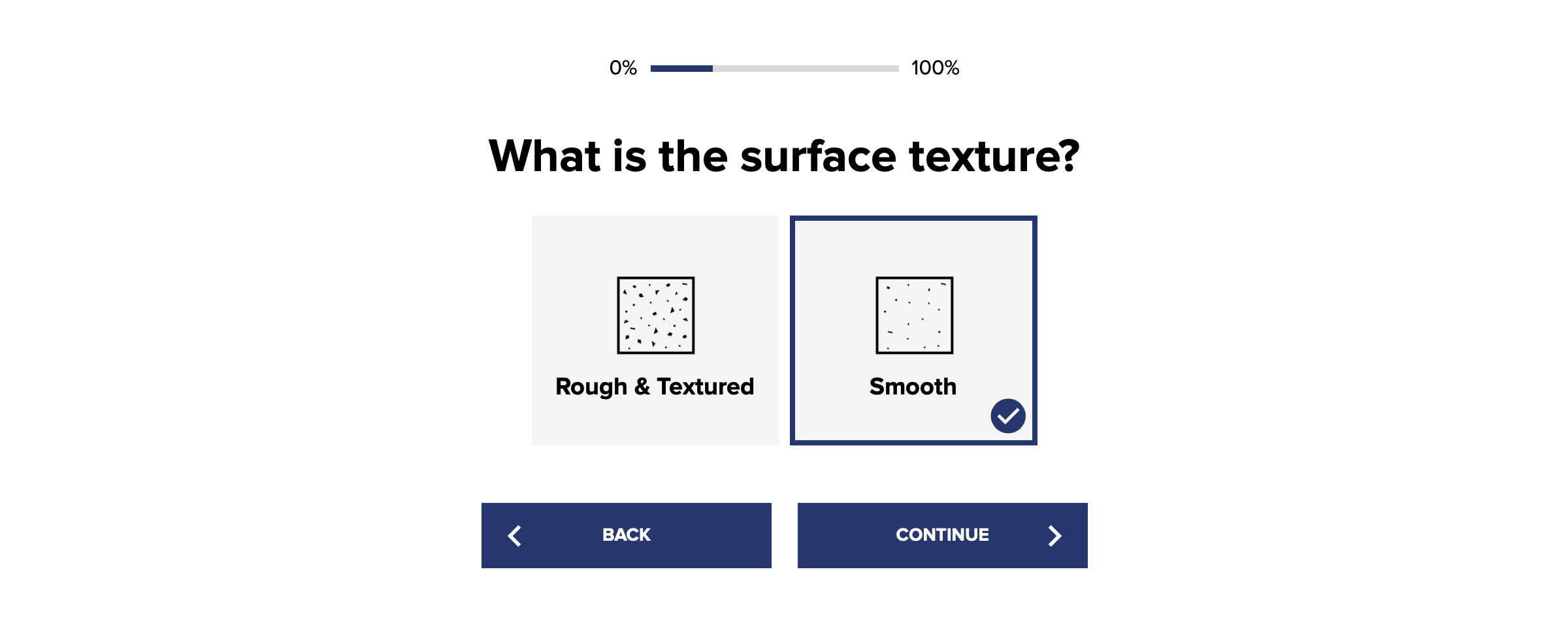The width and height of the screenshot is (1568, 627).
Task: Click the blue checkmark badge on Smooth
Action: tap(1007, 416)
